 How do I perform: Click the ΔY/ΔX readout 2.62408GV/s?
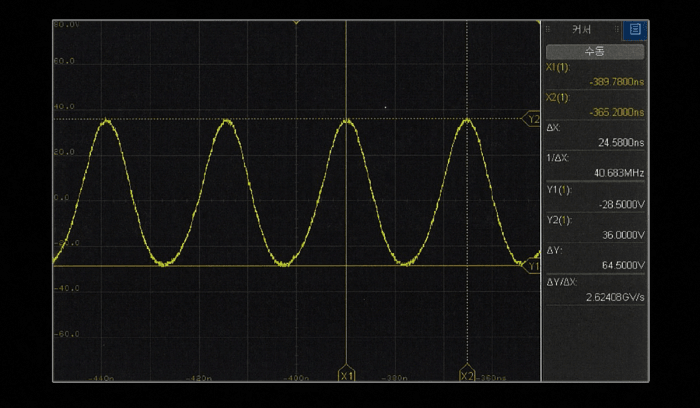(612, 296)
